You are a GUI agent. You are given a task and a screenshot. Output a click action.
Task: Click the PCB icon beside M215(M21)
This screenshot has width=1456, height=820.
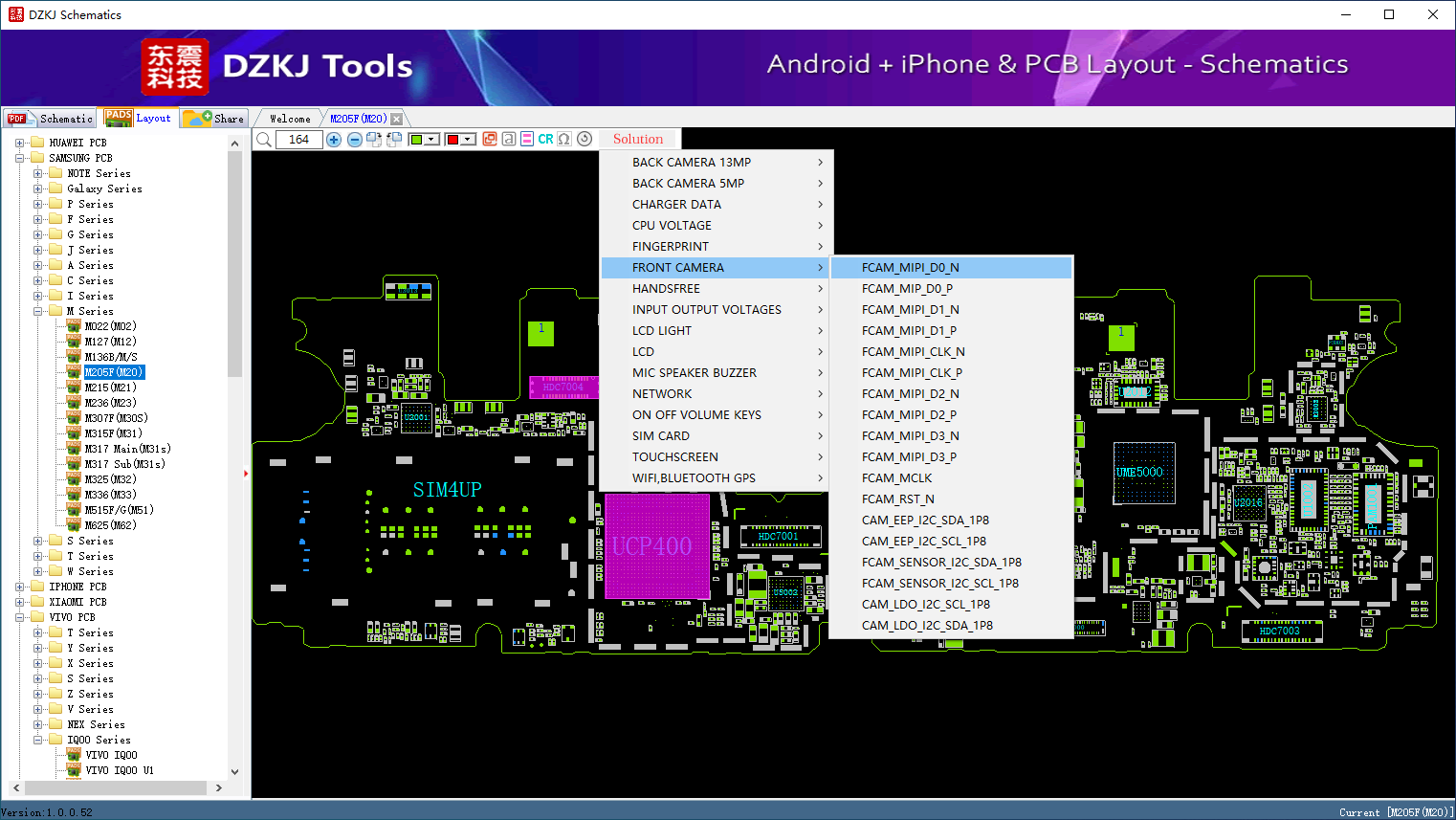coord(74,387)
